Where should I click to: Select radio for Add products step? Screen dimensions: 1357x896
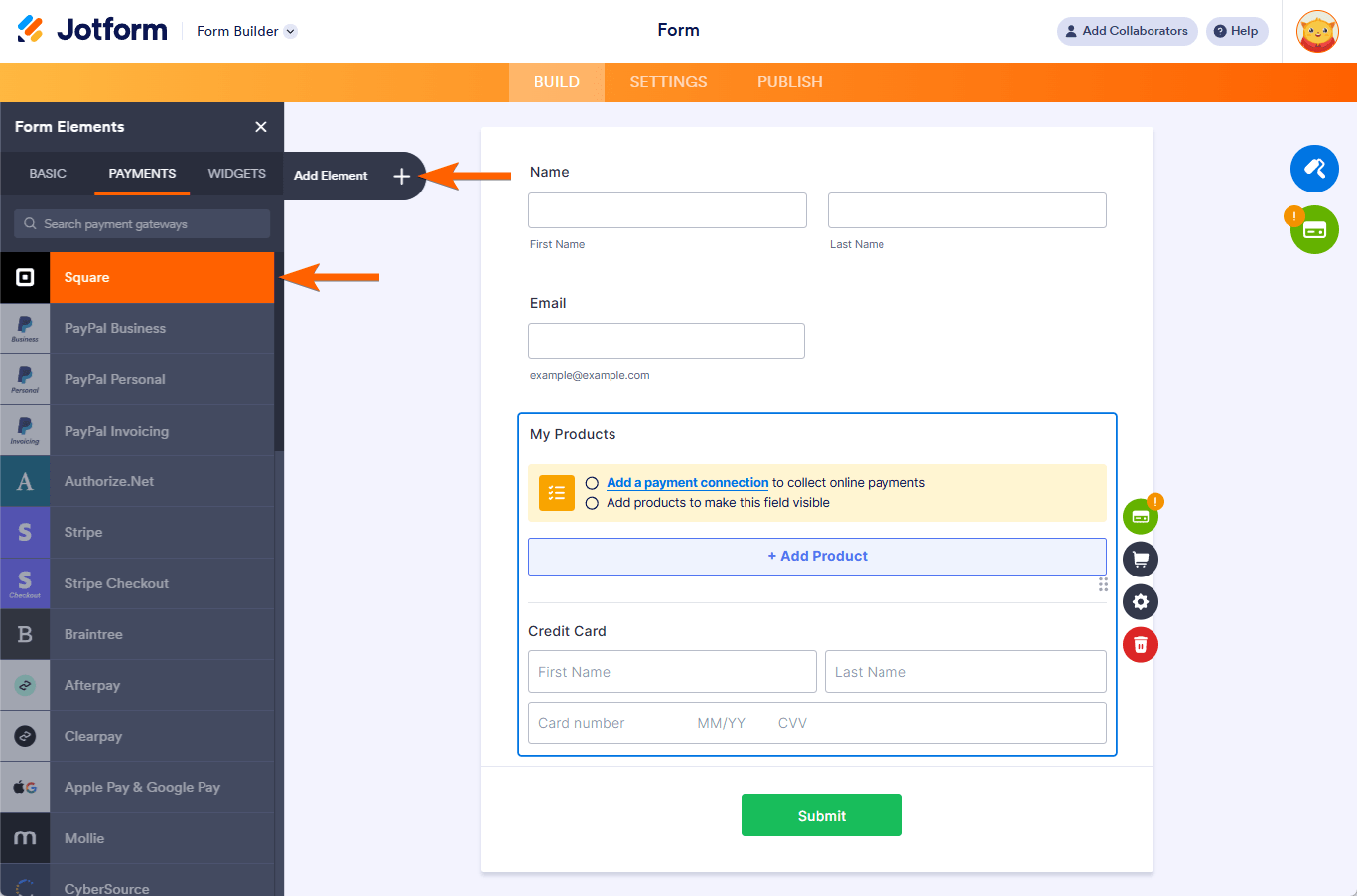(x=592, y=503)
